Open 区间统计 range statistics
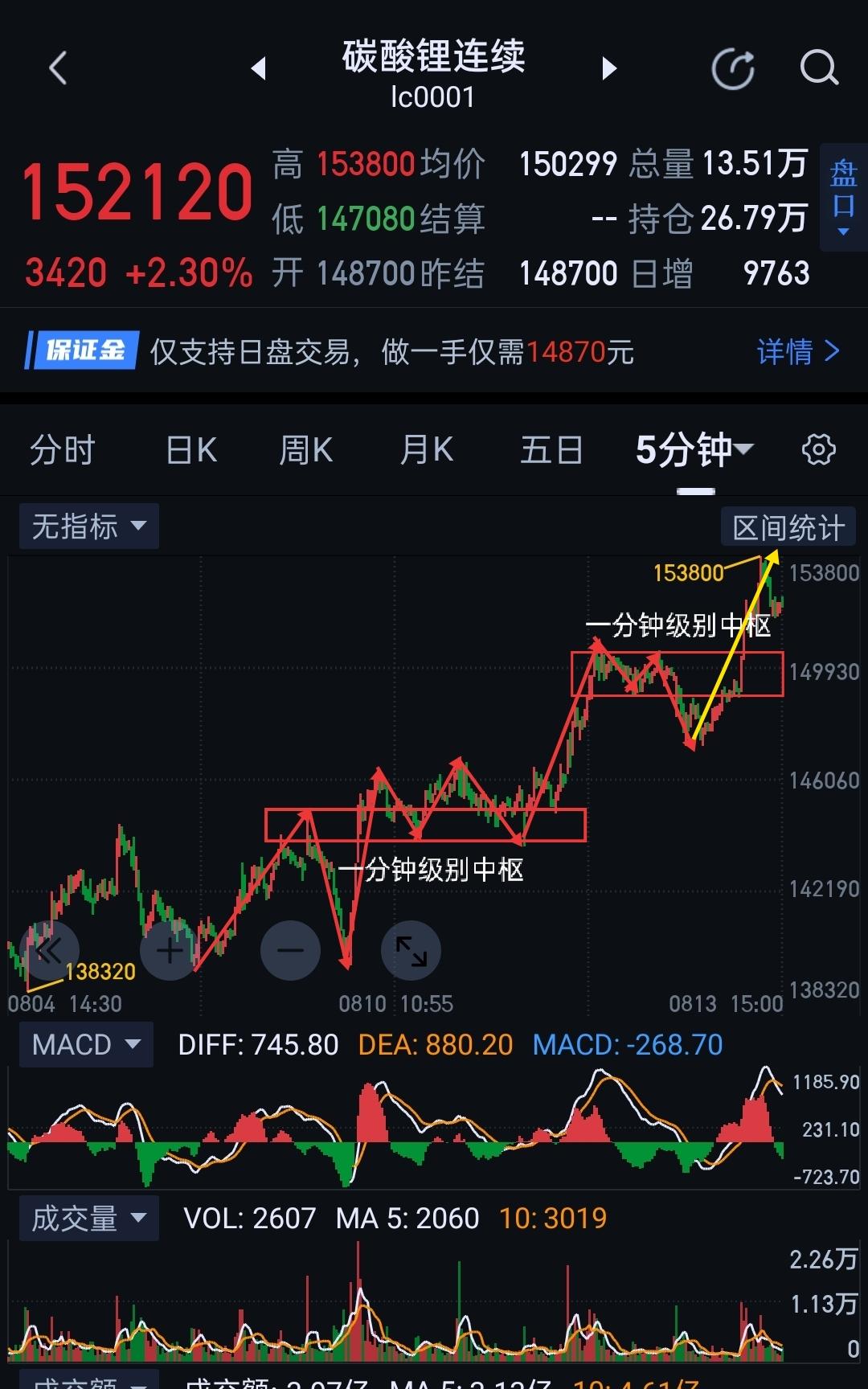The width and height of the screenshot is (868, 1389). (x=788, y=528)
